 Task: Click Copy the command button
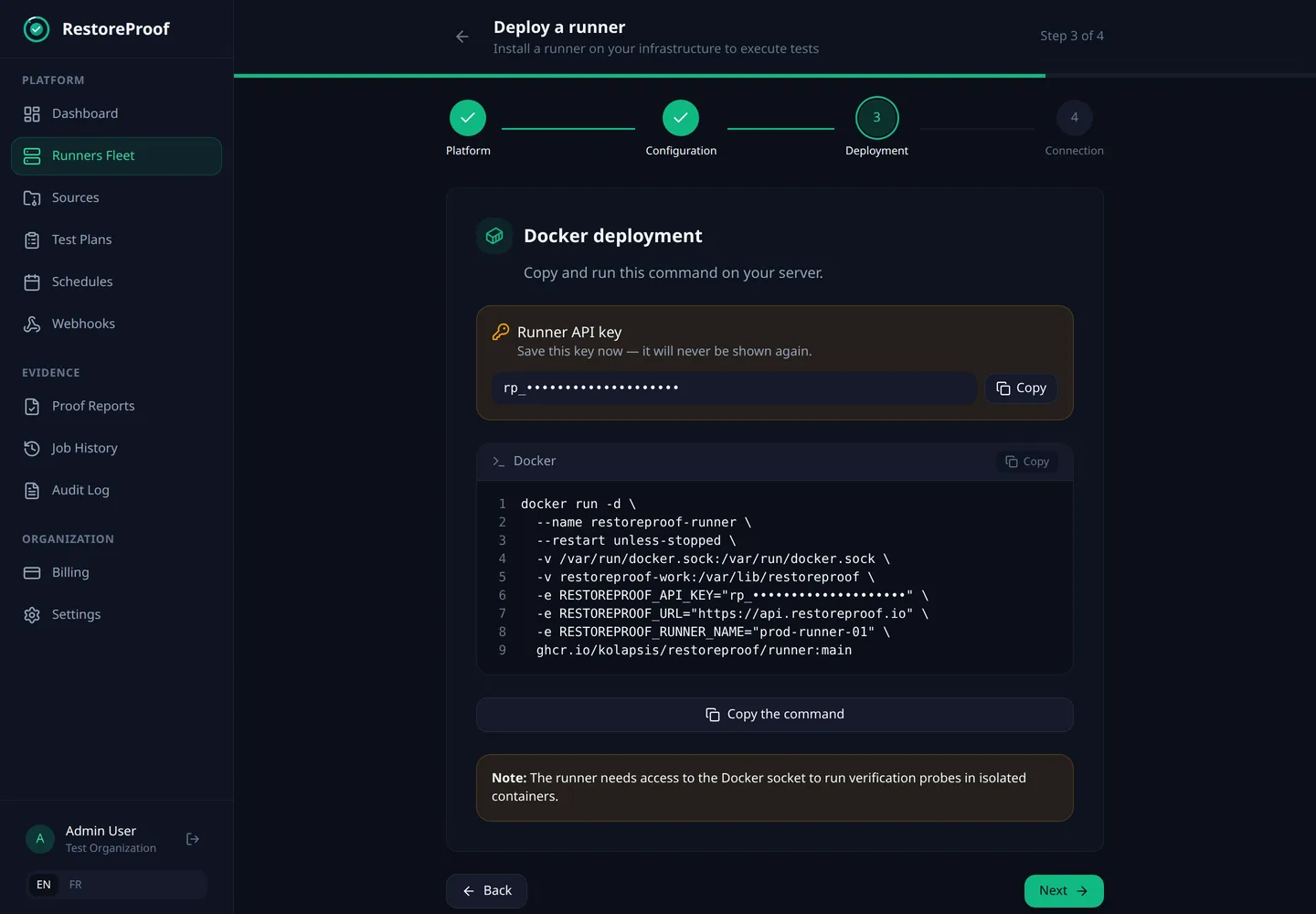775,715
